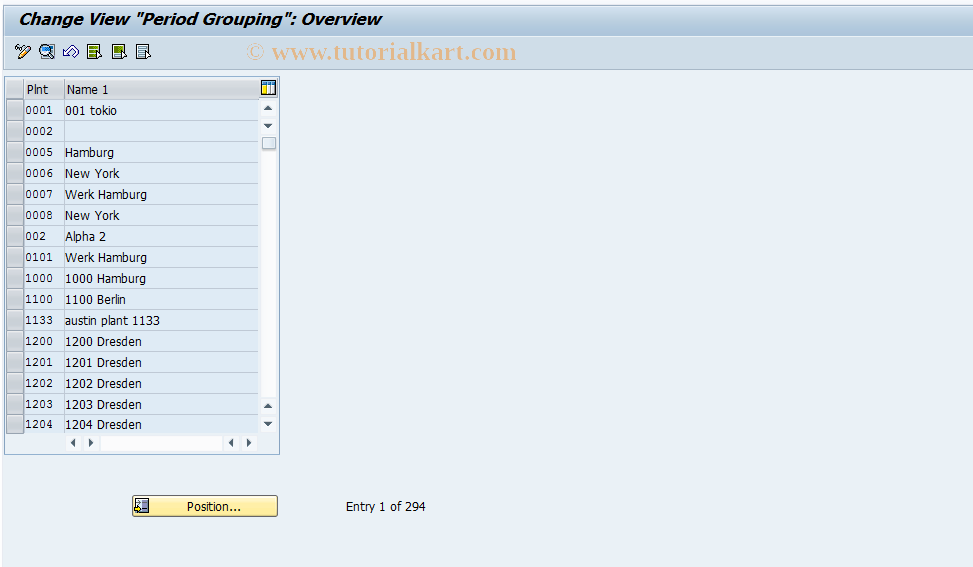
Task: Click the Plnt column header
Action: click(x=44, y=89)
